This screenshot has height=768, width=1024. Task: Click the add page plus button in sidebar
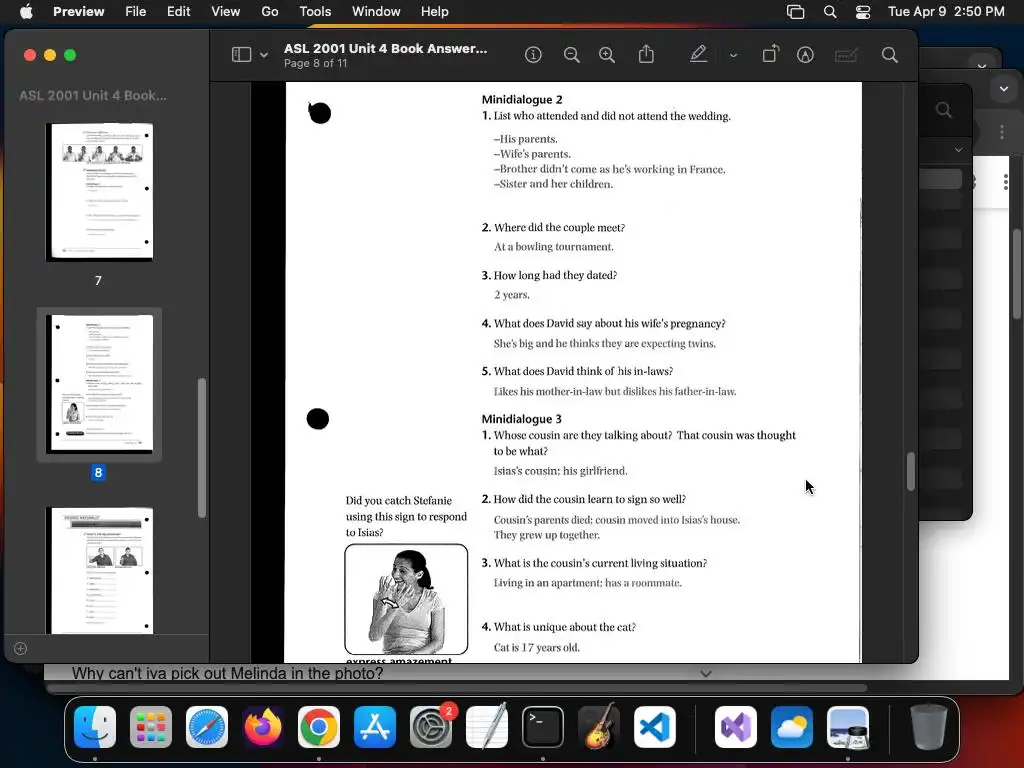point(20,648)
